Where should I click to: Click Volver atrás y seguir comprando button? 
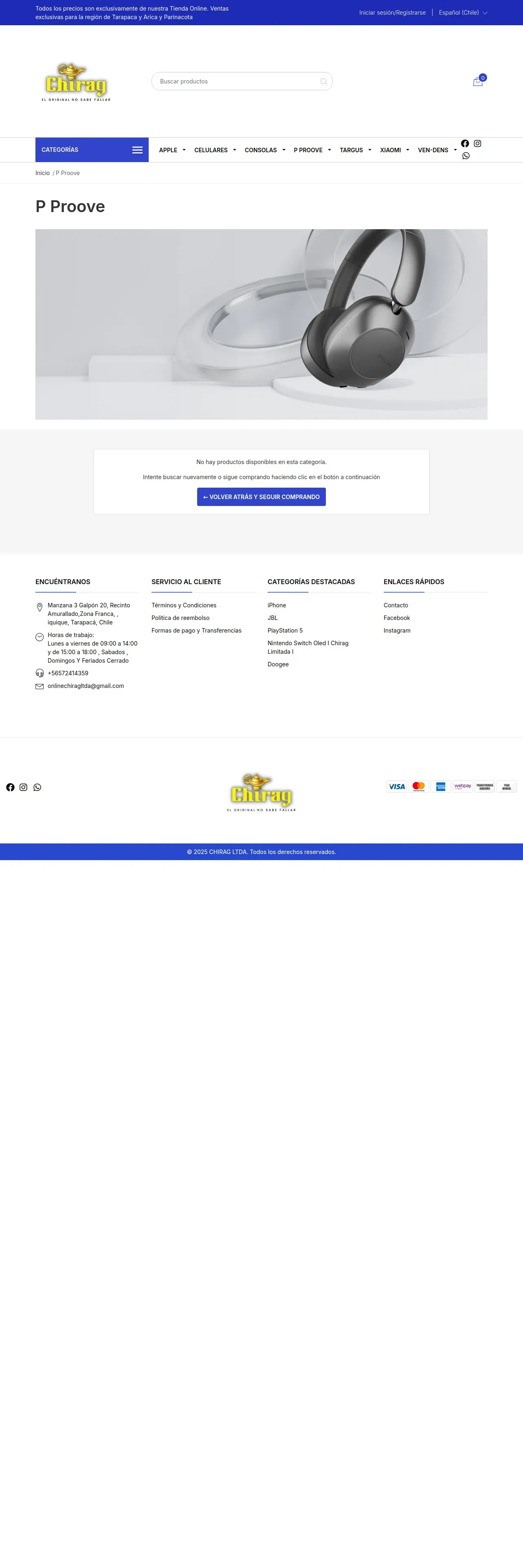pos(261,497)
